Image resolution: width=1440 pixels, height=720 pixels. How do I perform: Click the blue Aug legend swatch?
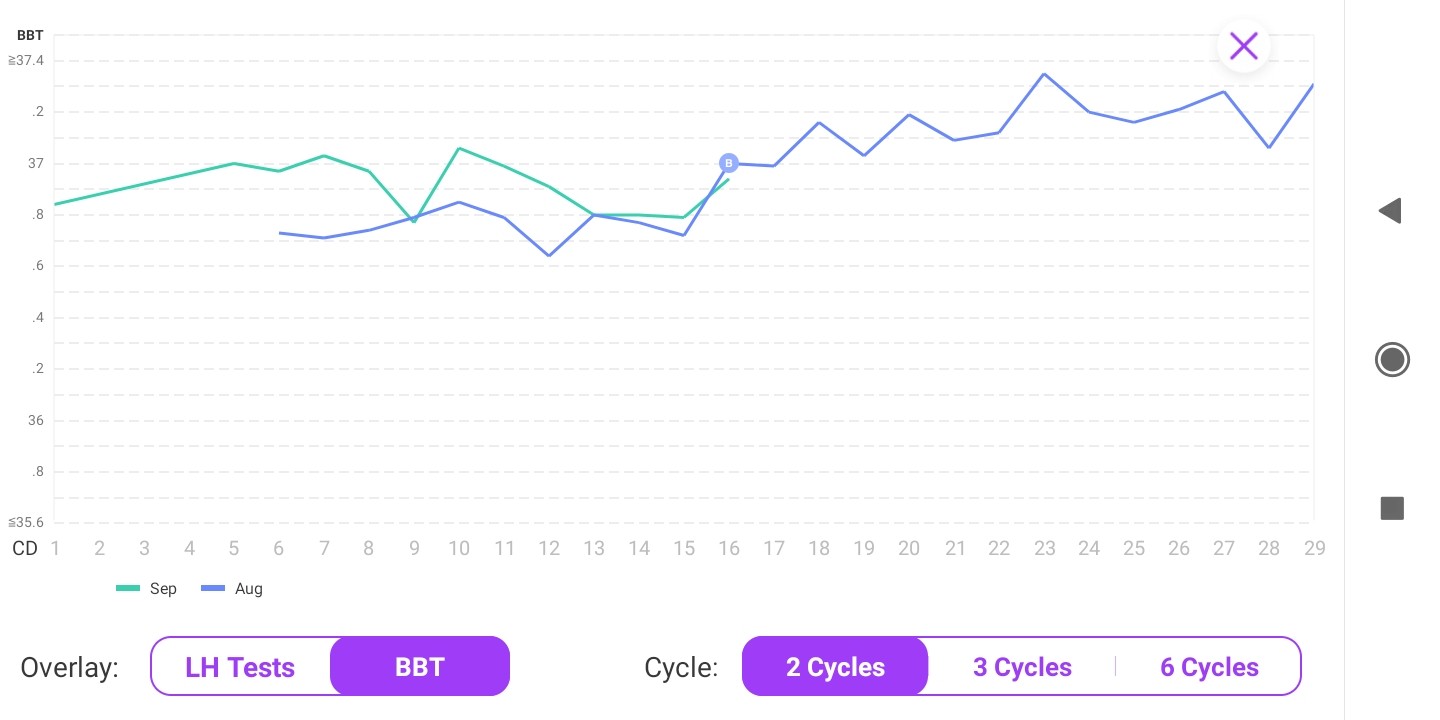point(213,589)
